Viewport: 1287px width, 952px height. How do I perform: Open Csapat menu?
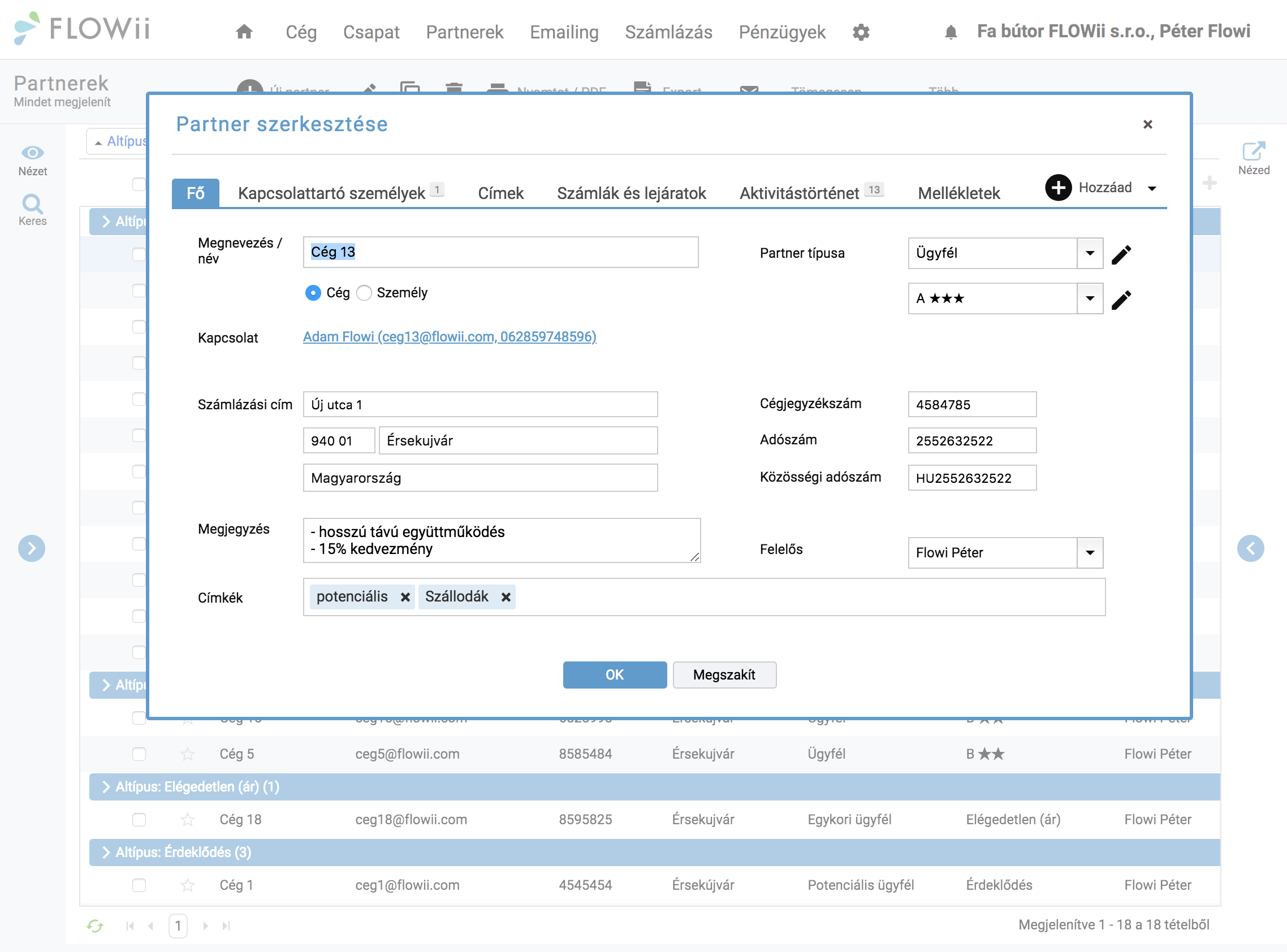(x=371, y=32)
